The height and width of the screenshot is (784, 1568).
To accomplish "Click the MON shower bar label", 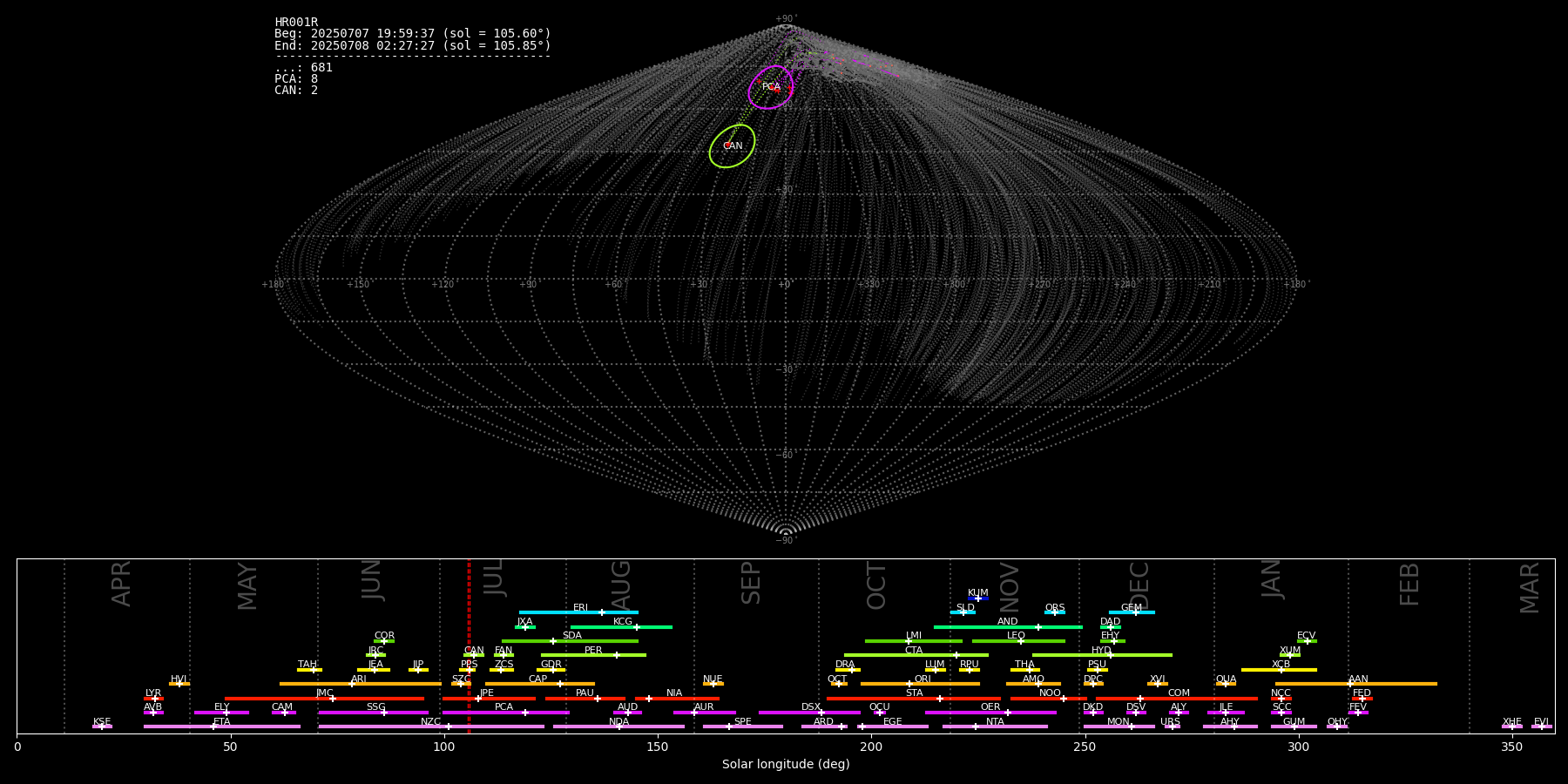I will 1119,722.
